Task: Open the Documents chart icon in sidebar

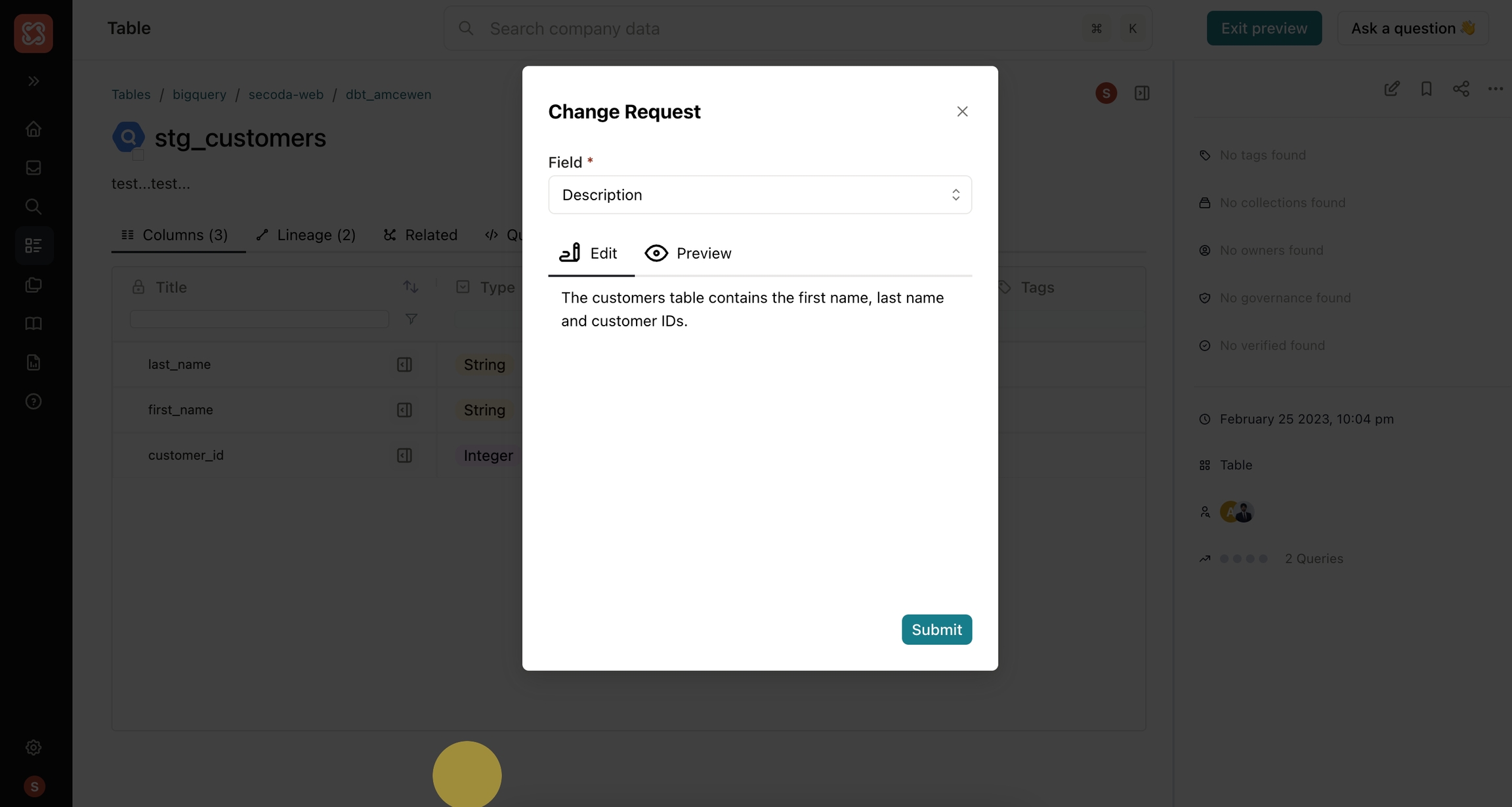Action: [x=33, y=362]
